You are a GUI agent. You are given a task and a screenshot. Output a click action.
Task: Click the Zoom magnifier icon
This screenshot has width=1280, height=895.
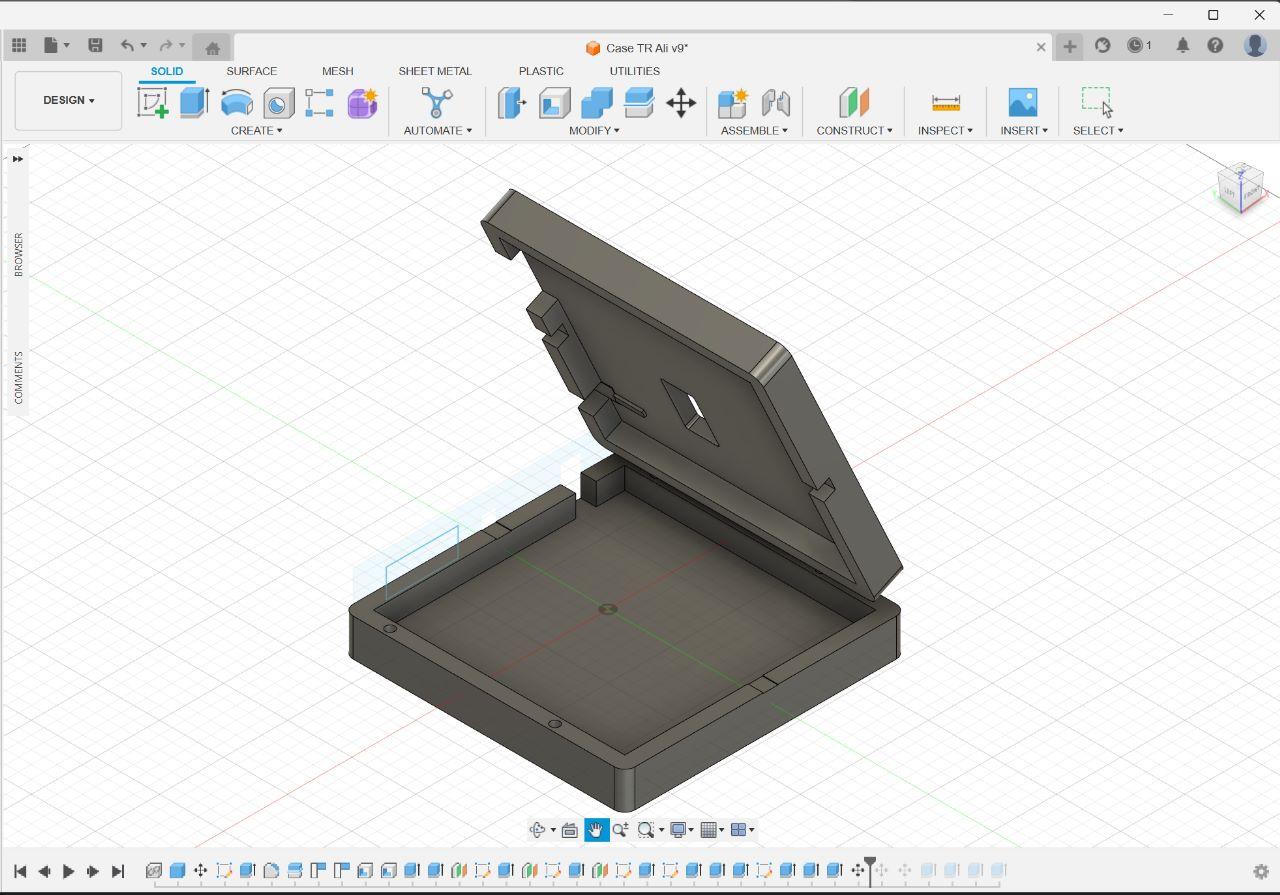pyautogui.click(x=621, y=830)
